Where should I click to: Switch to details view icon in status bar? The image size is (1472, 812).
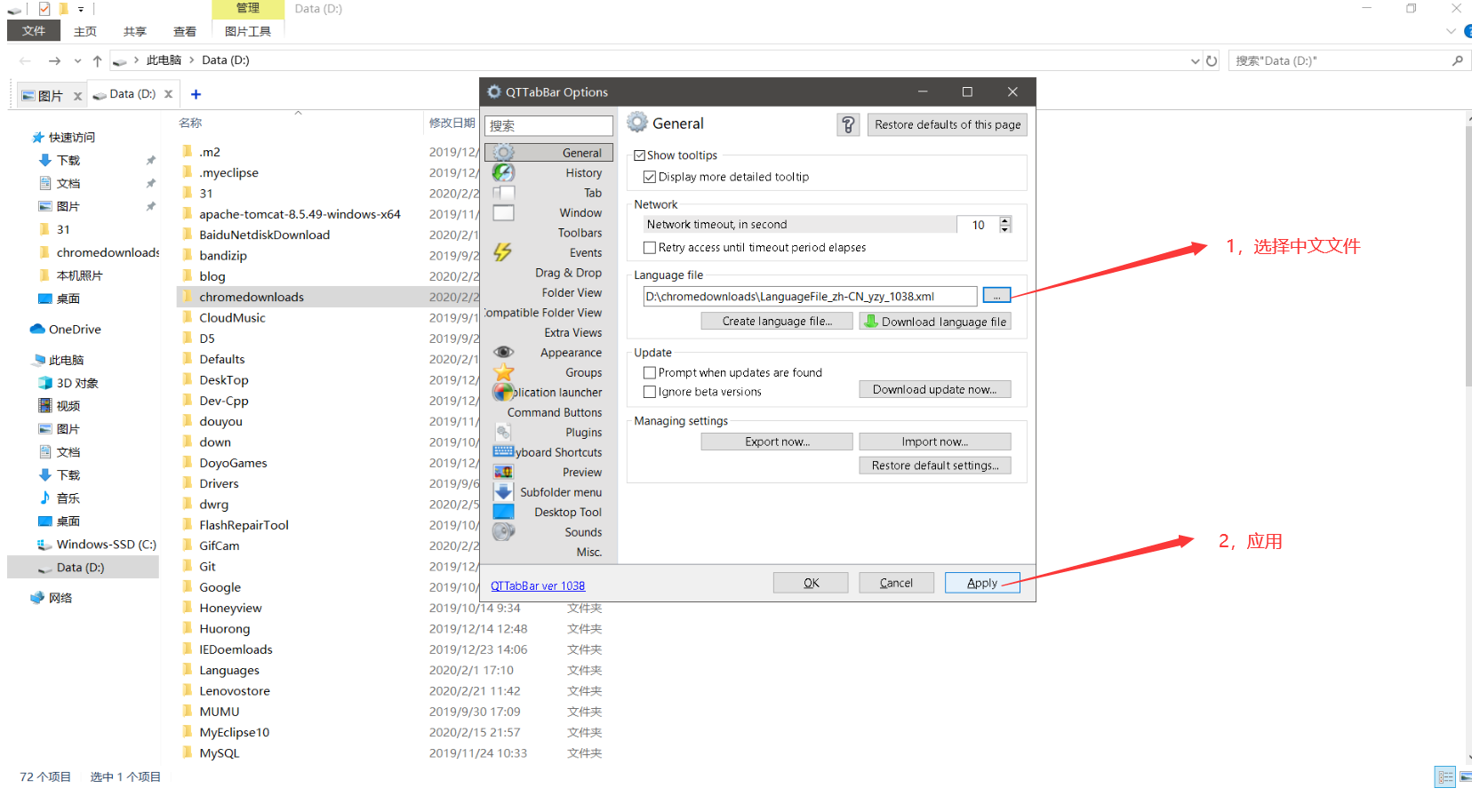1445,776
